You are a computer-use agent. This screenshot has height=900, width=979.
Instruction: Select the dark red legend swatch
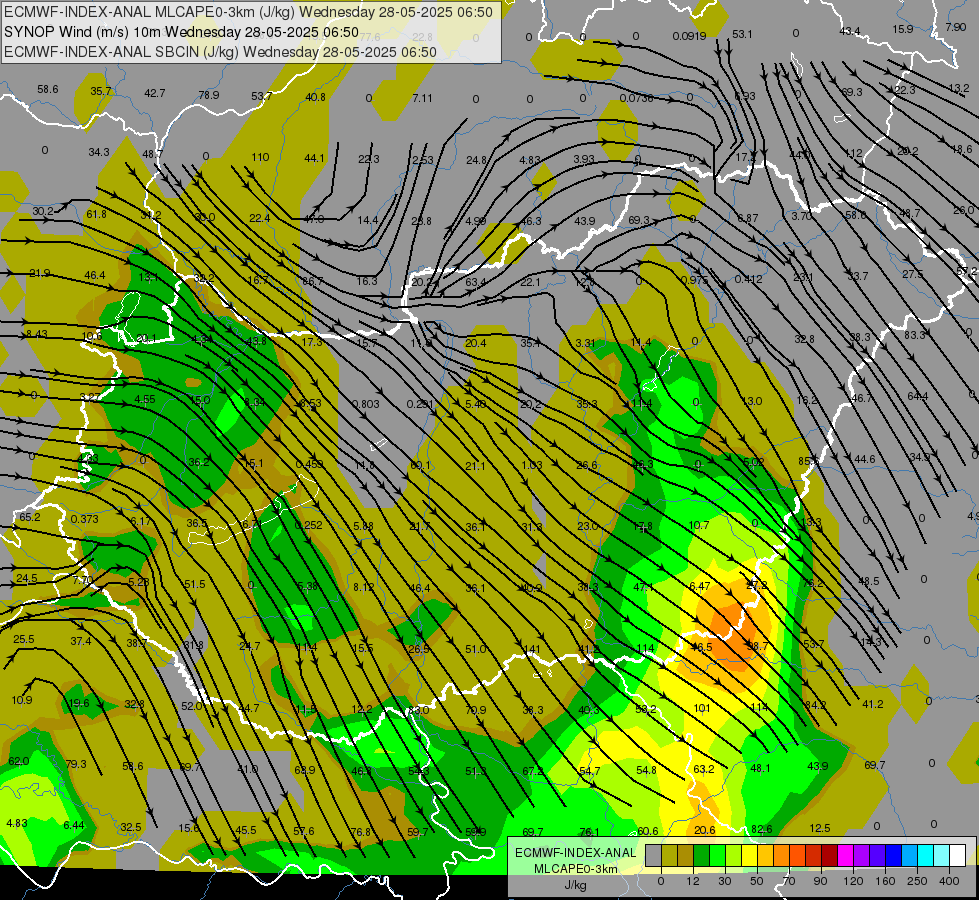(830, 855)
